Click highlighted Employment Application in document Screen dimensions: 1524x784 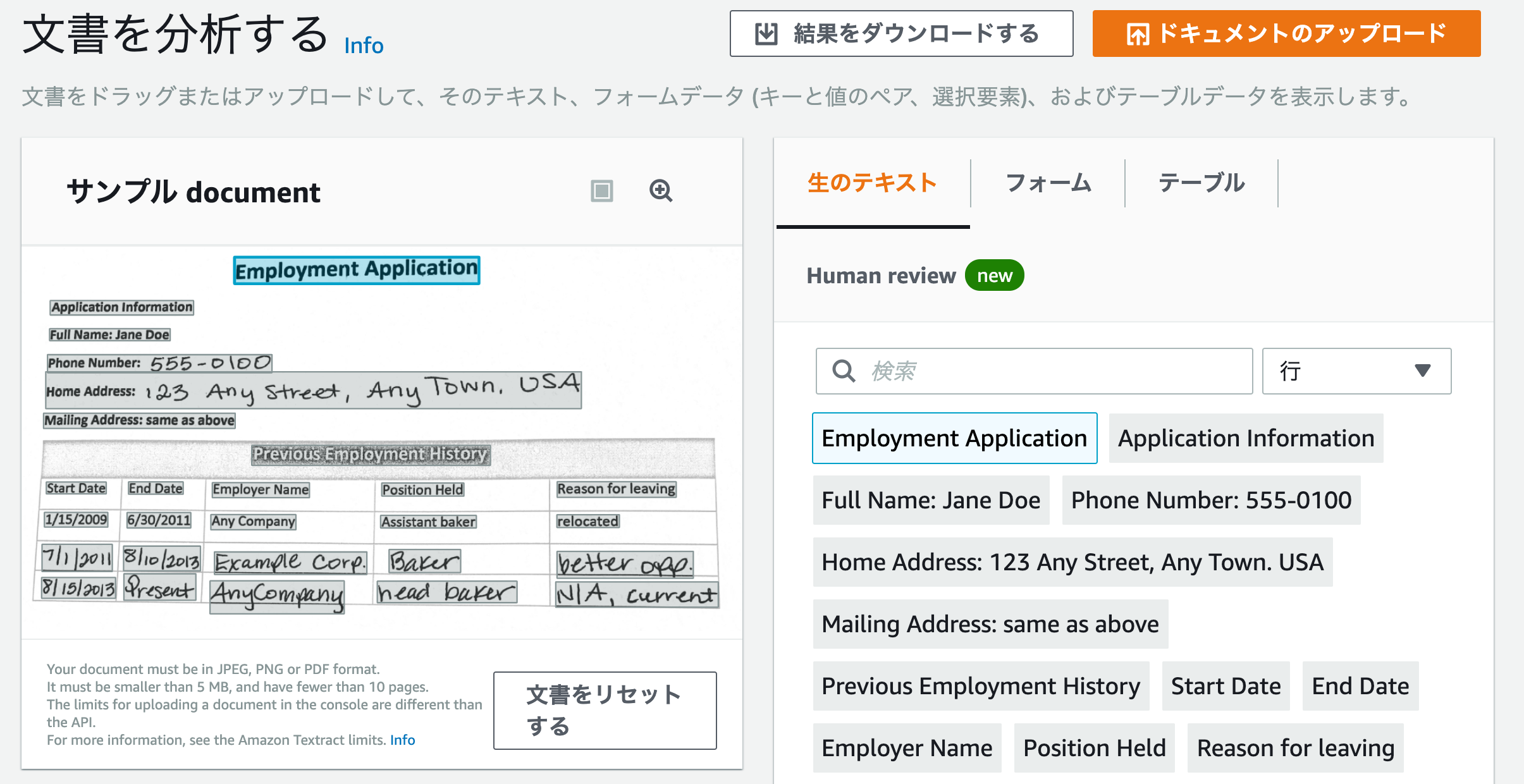click(357, 270)
